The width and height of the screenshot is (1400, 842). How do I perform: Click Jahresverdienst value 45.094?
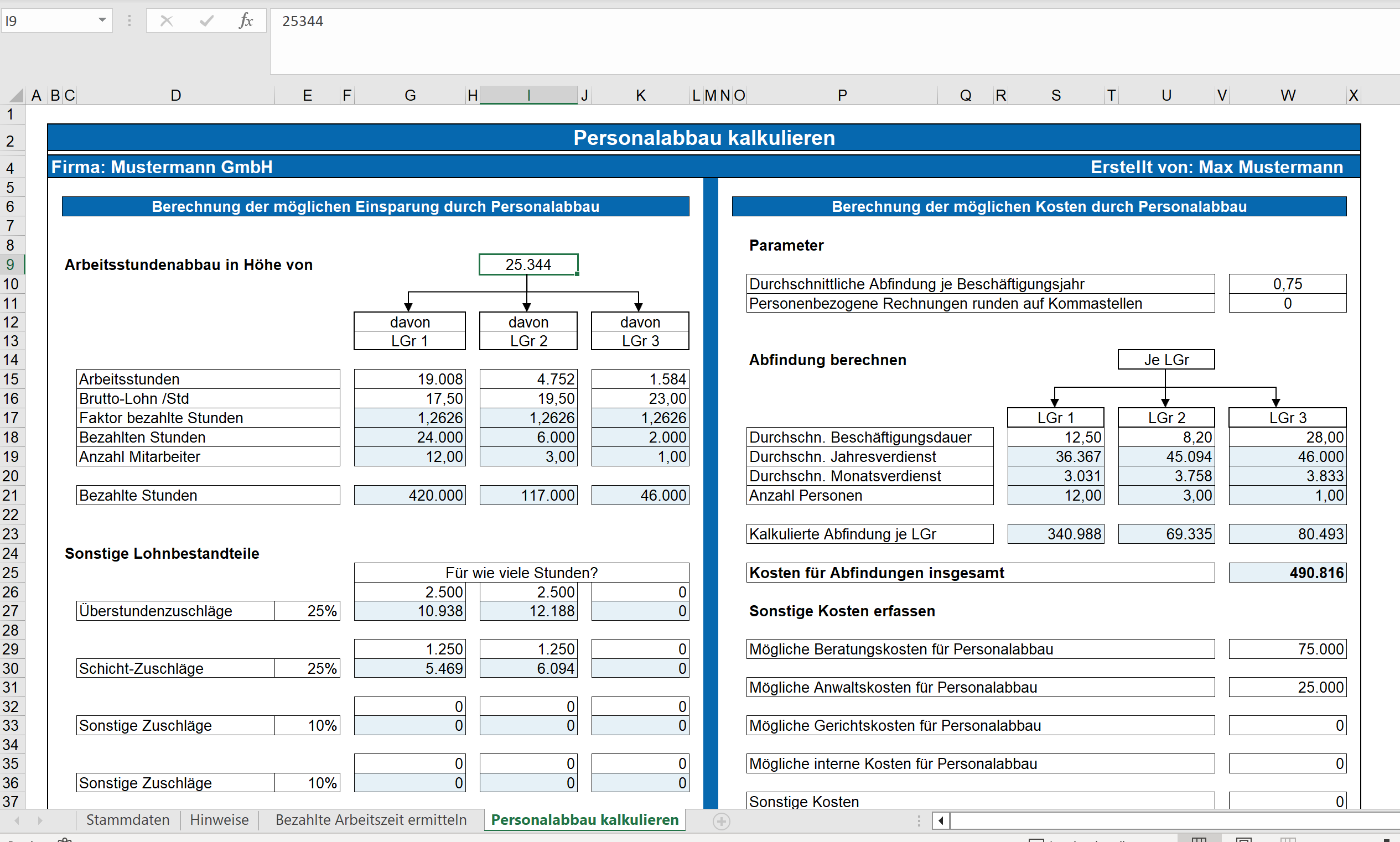tap(1166, 457)
